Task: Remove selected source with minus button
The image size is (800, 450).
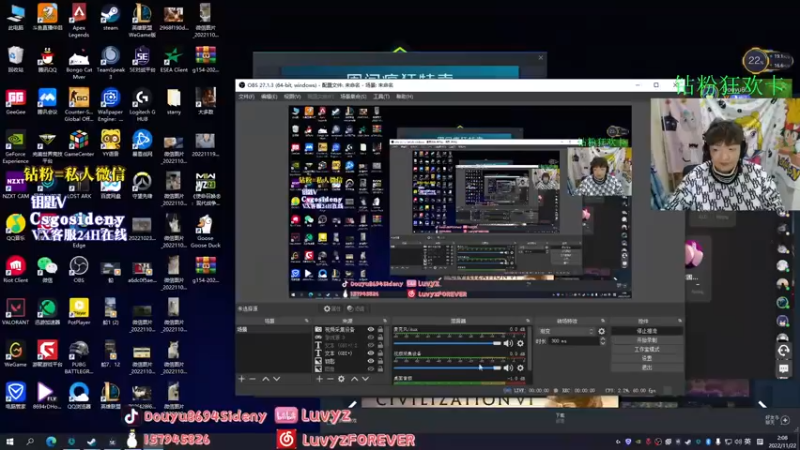Action: [x=330, y=379]
